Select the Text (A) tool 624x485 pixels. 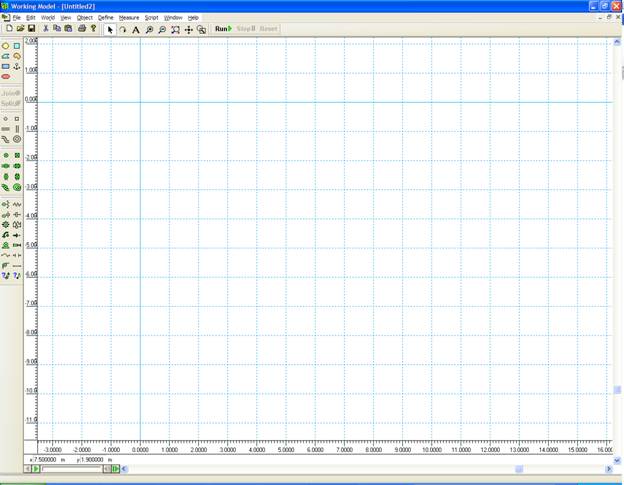pos(136,29)
